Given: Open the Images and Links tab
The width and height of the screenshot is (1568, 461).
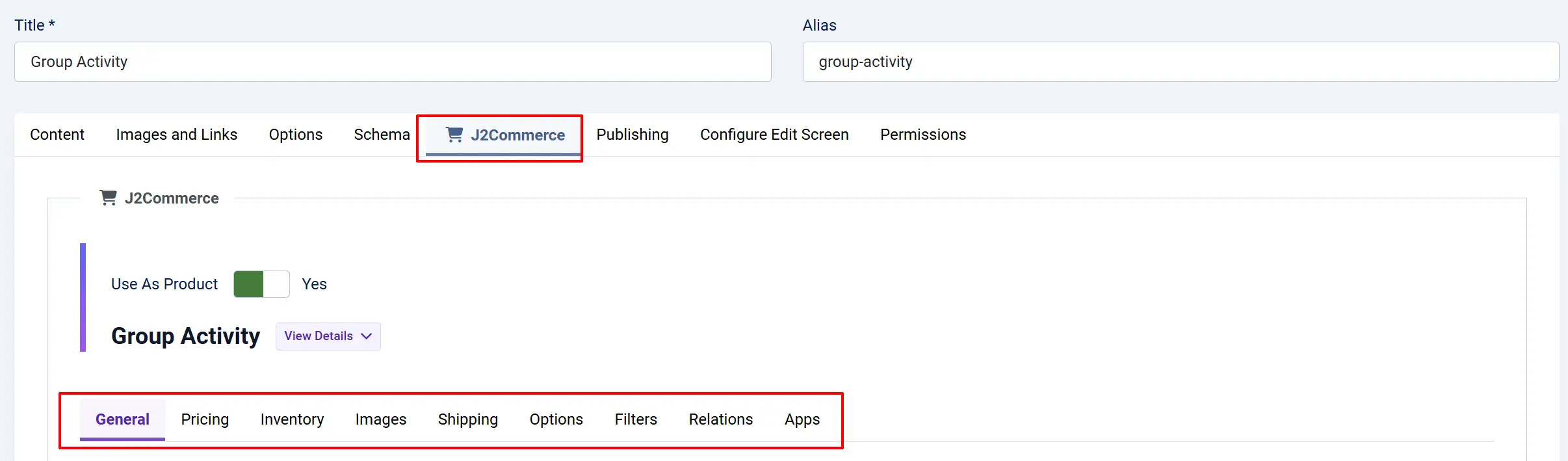Looking at the screenshot, I should pyautogui.click(x=177, y=135).
